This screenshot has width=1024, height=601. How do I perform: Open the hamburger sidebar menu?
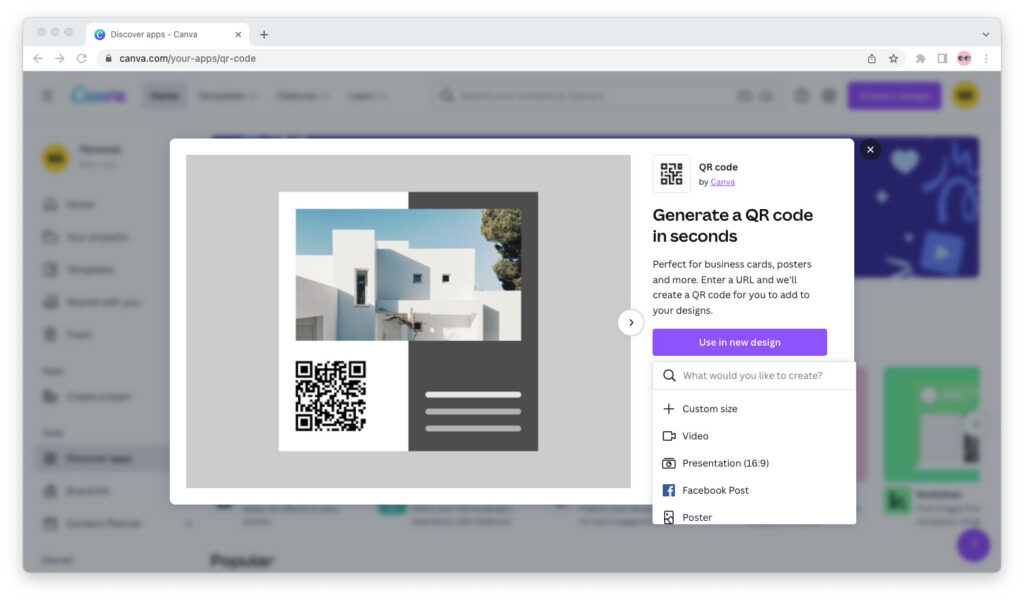(x=47, y=96)
